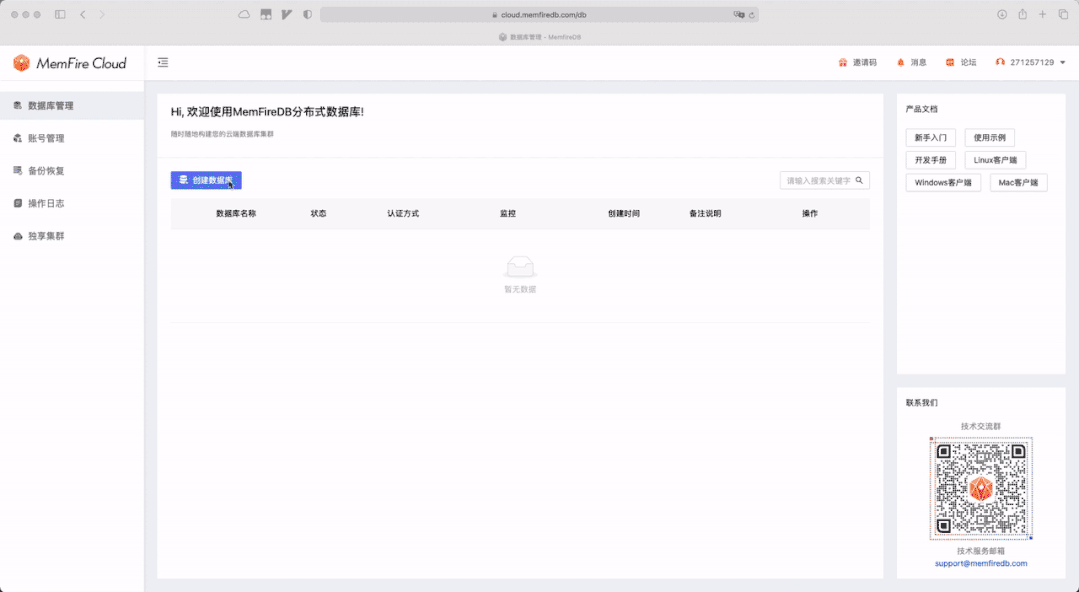Open 独享集群 in the sidebar
Screen dimensions: 1079x592
72,236
